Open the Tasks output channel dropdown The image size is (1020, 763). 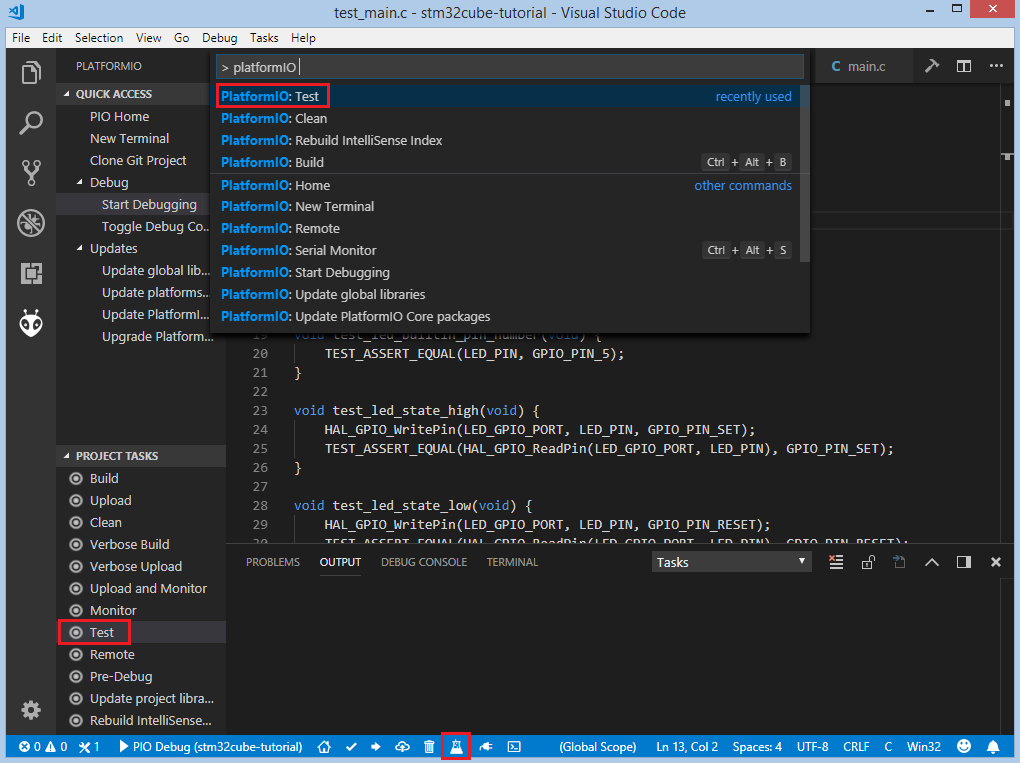tap(732, 562)
